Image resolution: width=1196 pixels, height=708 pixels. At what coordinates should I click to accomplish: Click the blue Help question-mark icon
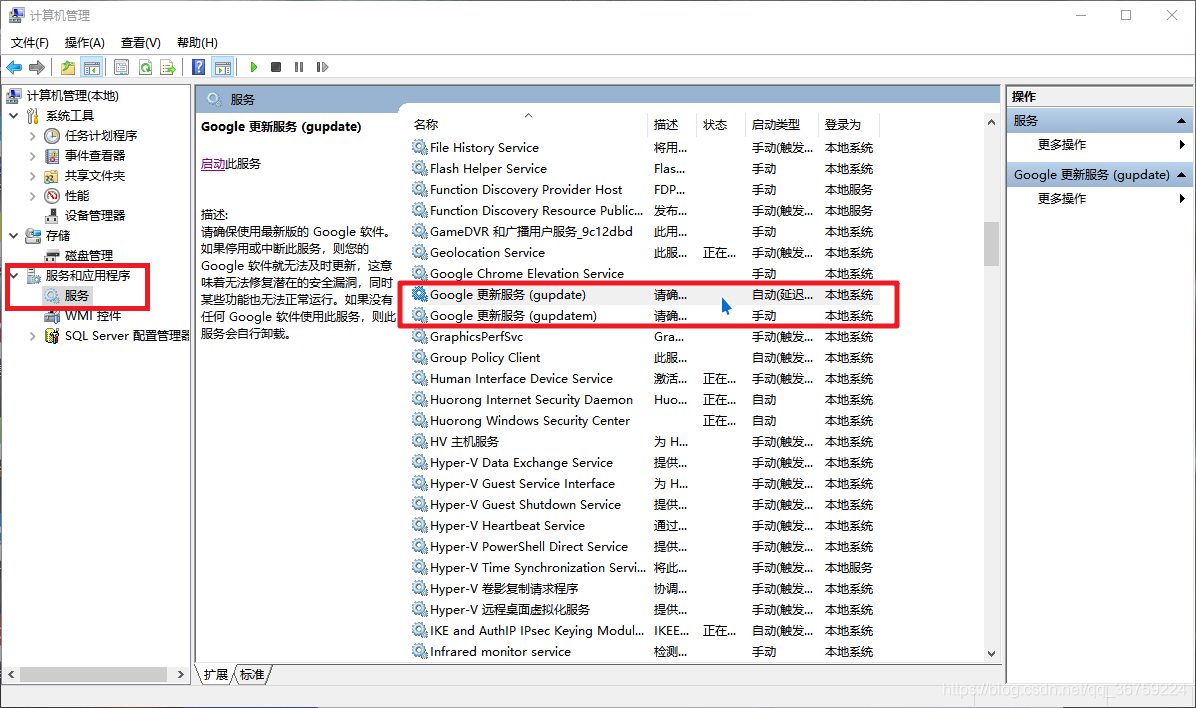(x=198, y=68)
